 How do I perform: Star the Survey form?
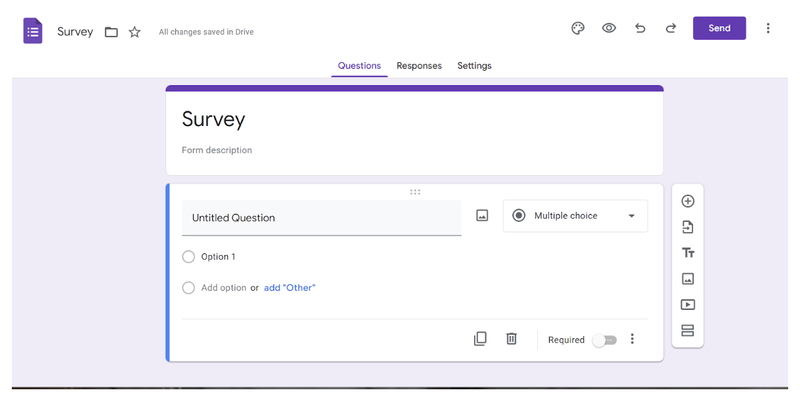134,32
